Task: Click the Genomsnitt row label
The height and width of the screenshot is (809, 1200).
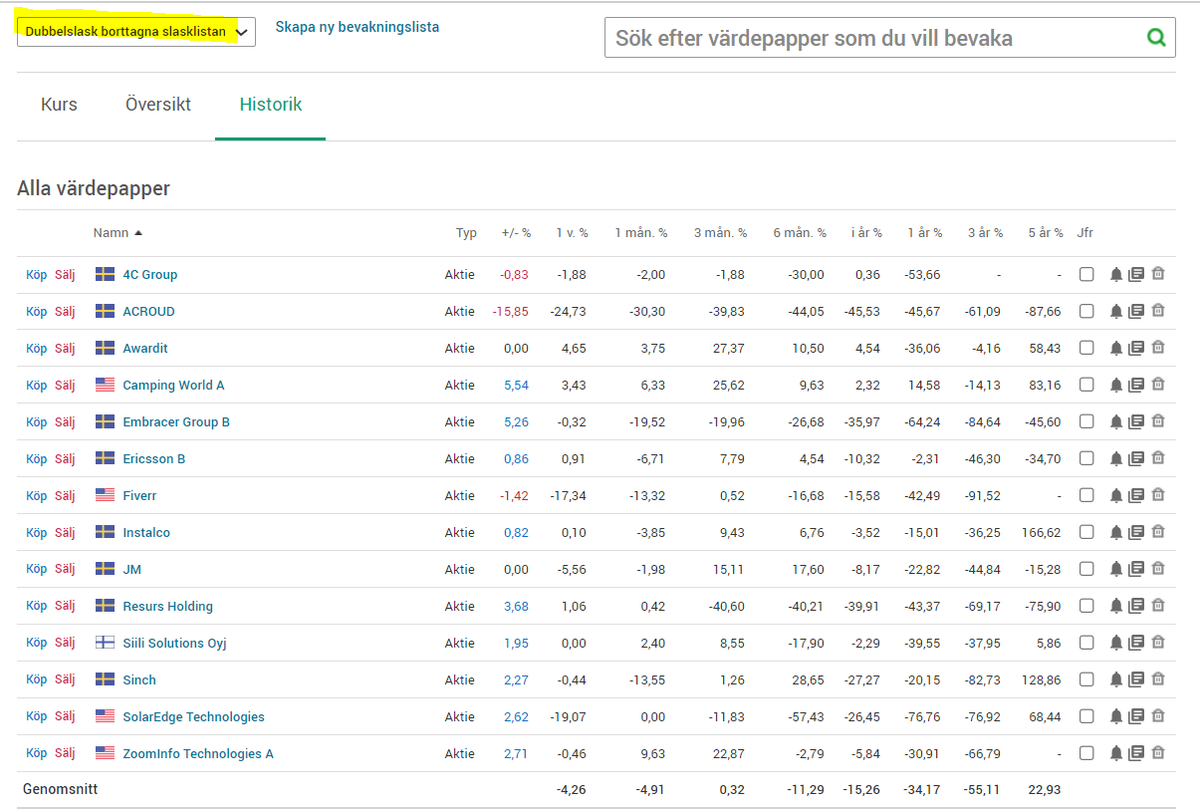Action: (x=60, y=790)
